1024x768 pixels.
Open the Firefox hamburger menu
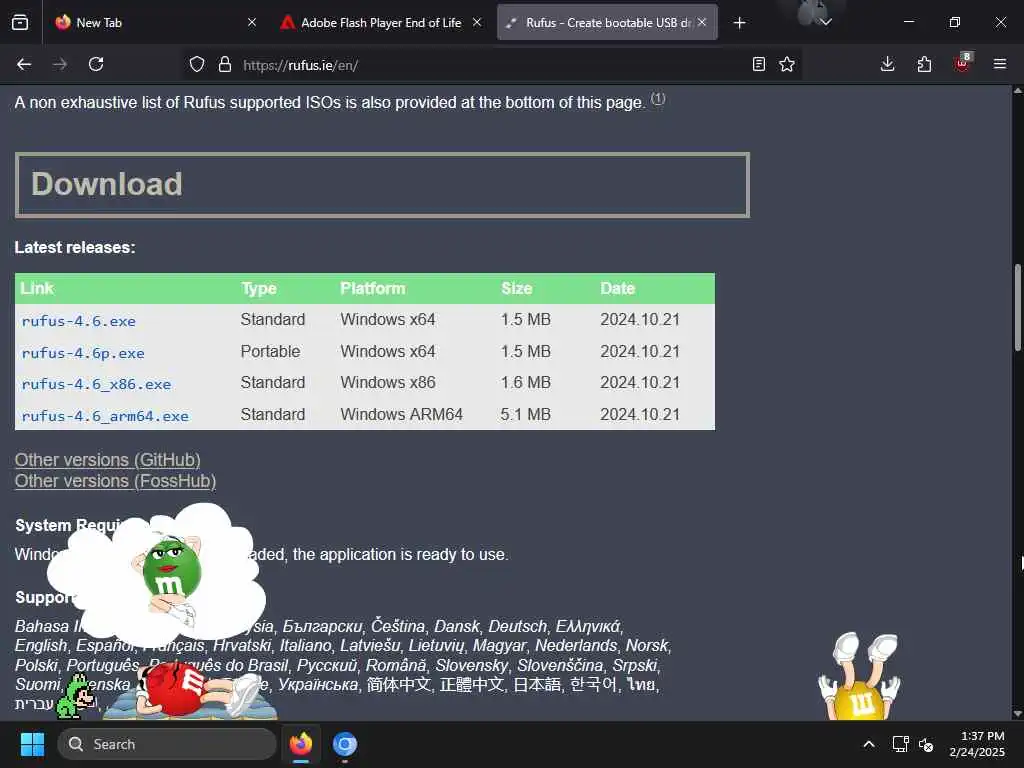coord(1000,64)
